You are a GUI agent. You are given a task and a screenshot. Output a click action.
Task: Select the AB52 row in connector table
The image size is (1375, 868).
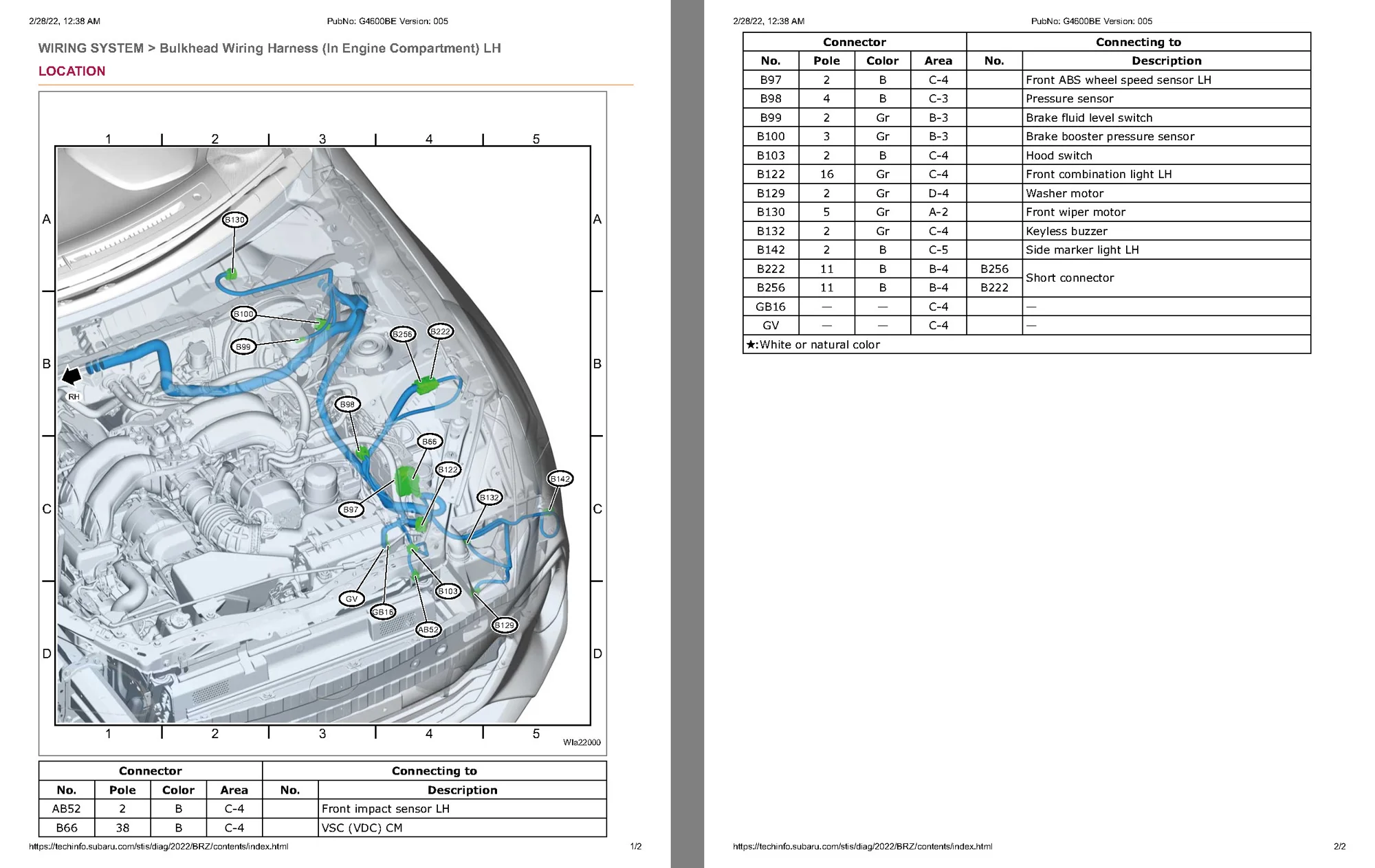tap(322, 809)
